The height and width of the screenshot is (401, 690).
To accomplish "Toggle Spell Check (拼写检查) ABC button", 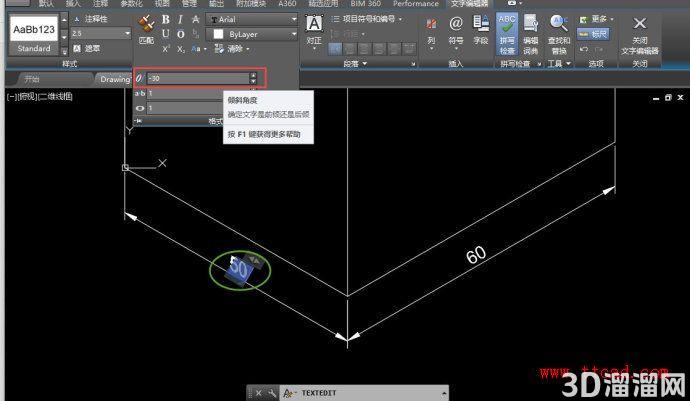I will point(506,34).
